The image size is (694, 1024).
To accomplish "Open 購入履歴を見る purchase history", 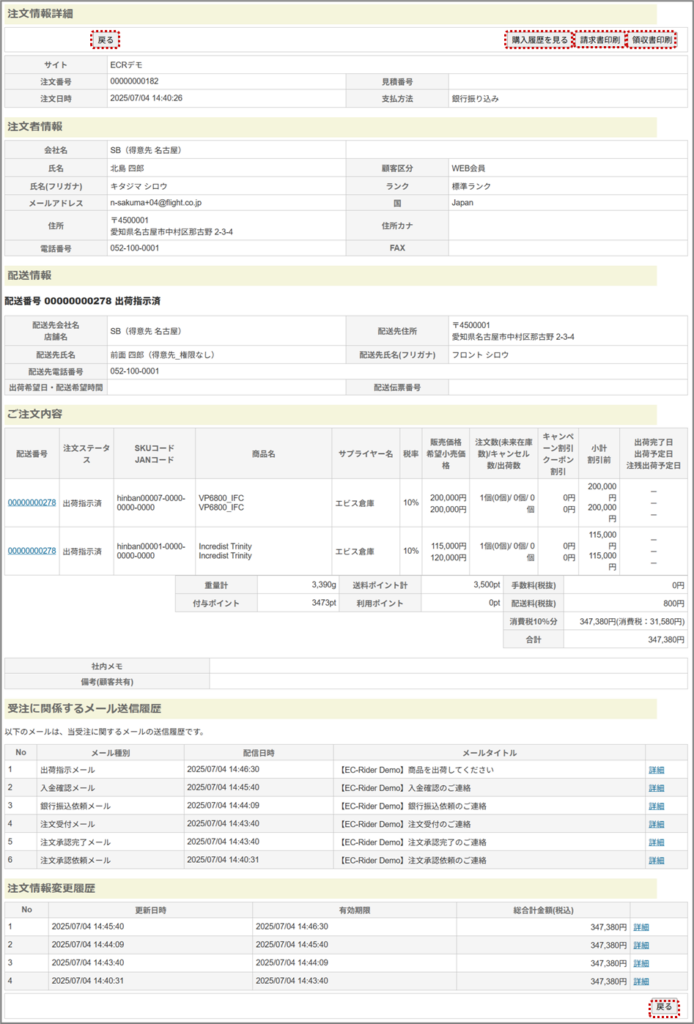I will (x=539, y=40).
